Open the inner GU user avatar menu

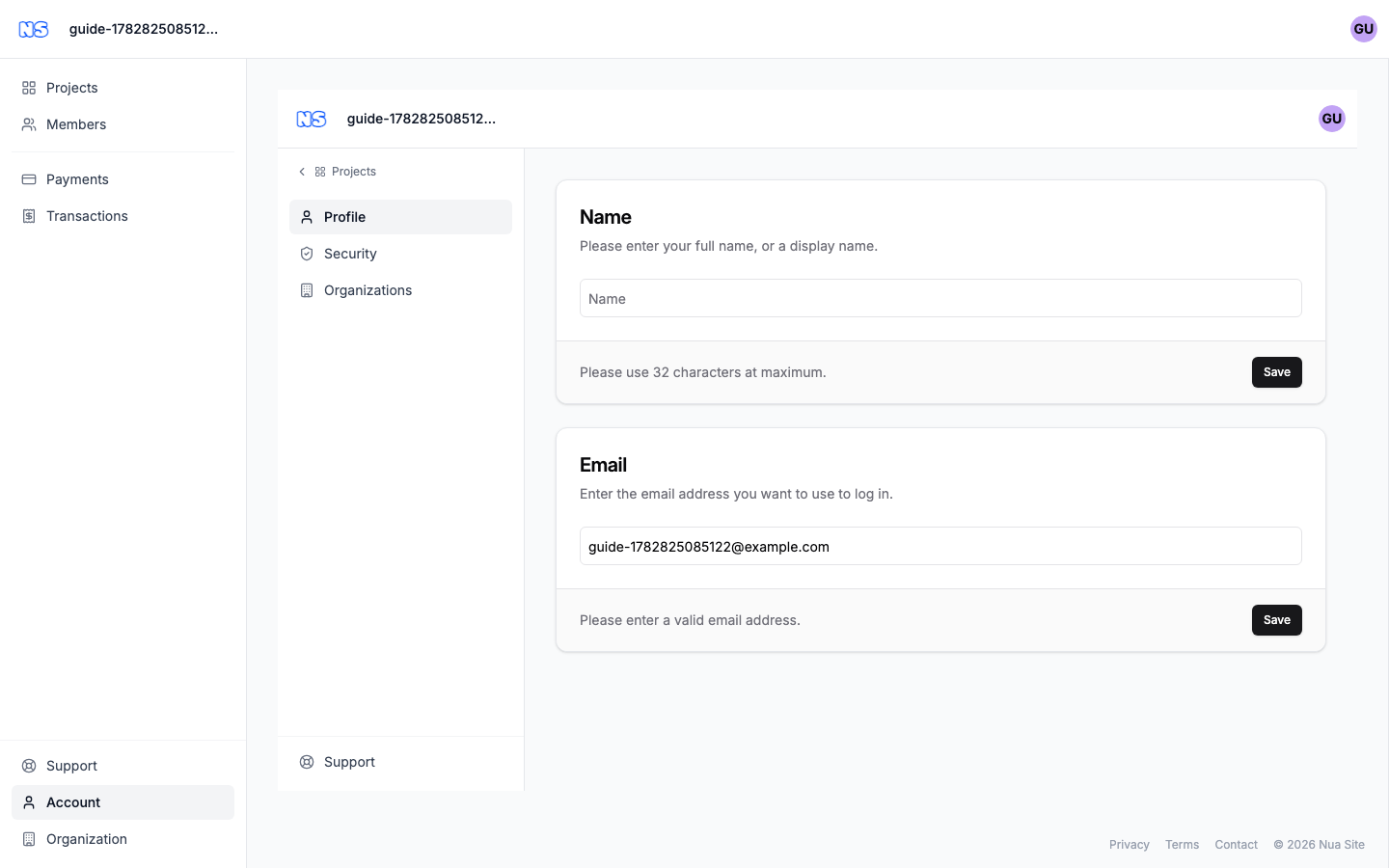click(x=1332, y=119)
